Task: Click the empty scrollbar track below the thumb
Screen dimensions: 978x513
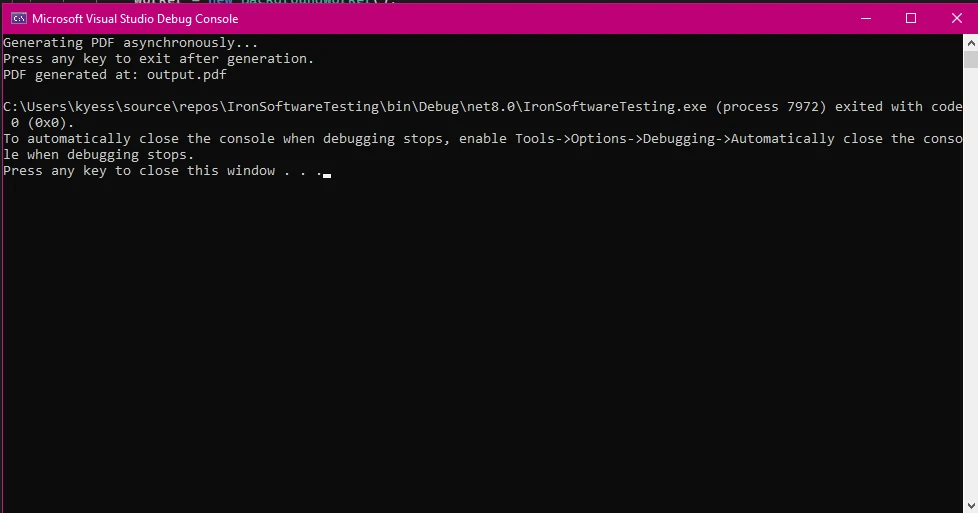Action: (970, 300)
